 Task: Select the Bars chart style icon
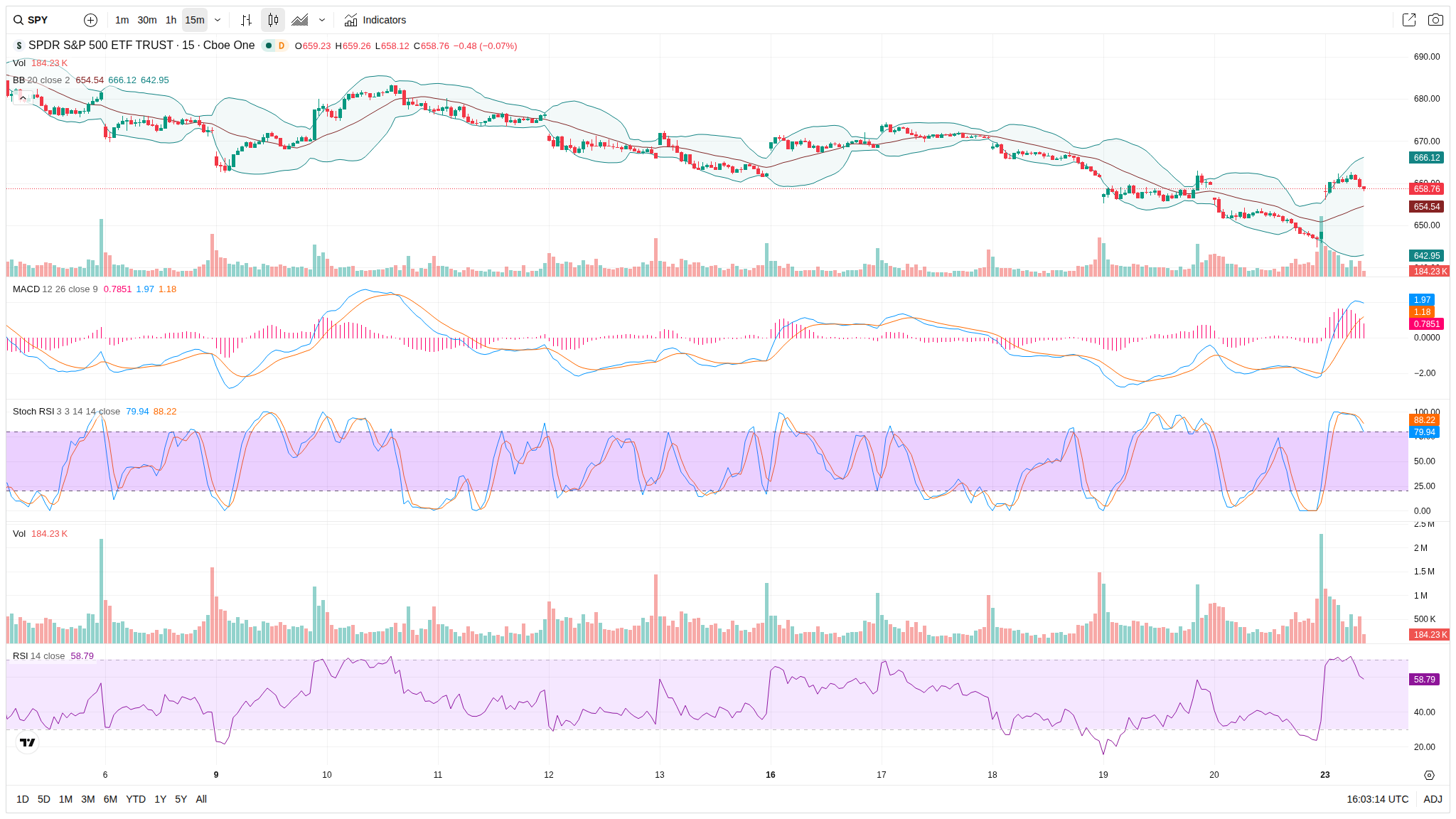point(246,20)
